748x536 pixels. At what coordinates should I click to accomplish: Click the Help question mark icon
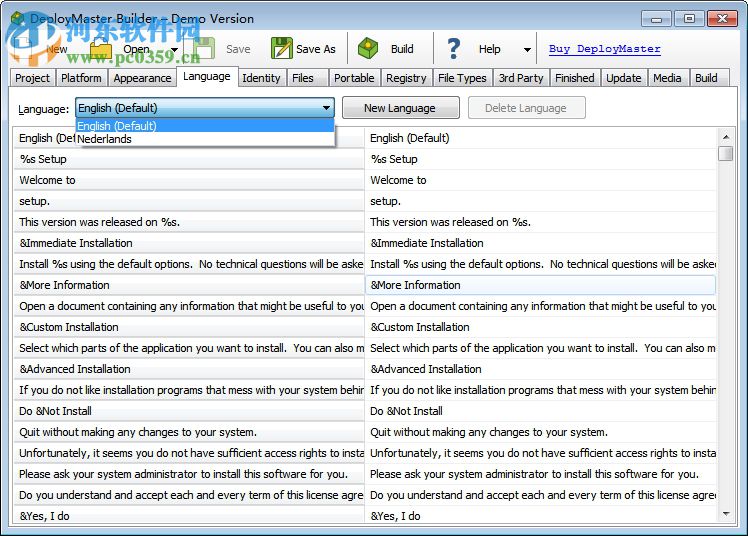[x=454, y=49]
